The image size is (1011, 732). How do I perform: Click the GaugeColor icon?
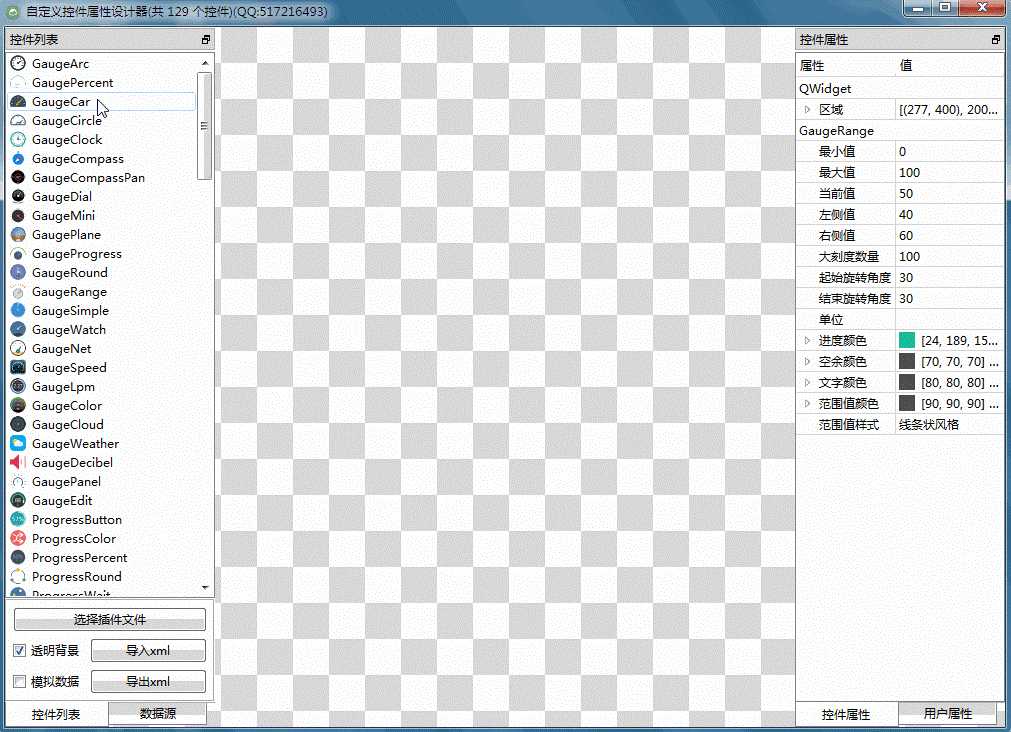point(18,406)
